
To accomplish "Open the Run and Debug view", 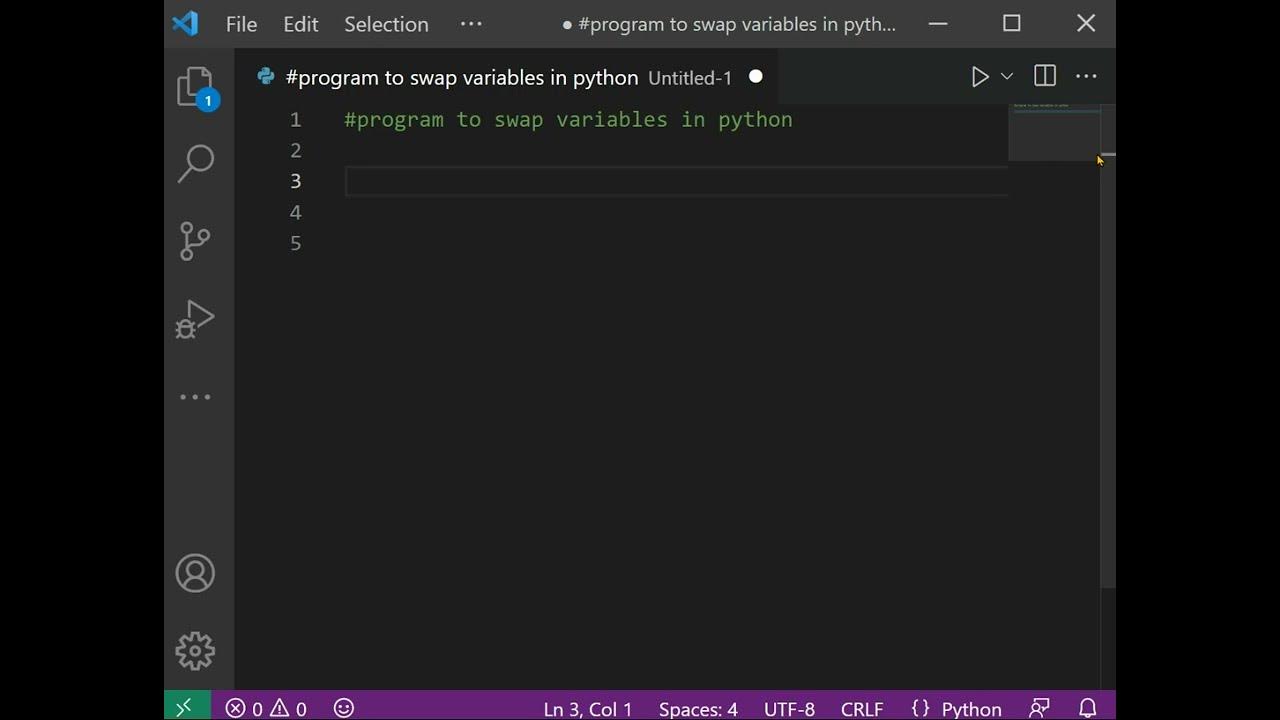I will tap(195, 320).
